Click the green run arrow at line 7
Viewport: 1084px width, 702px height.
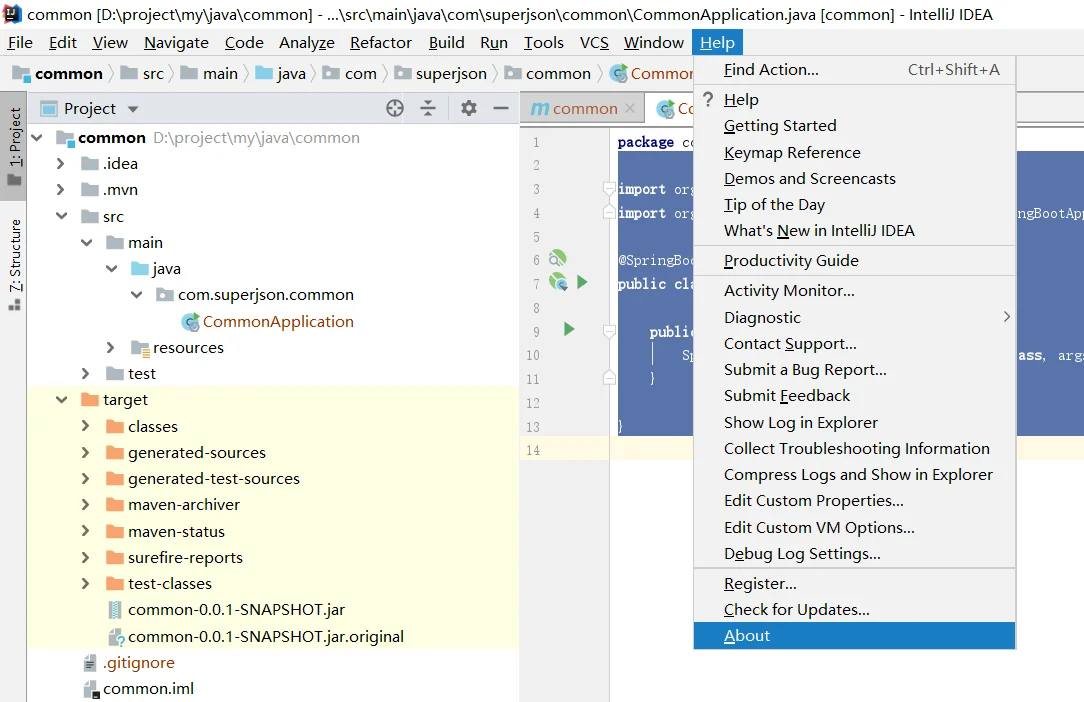pos(582,282)
